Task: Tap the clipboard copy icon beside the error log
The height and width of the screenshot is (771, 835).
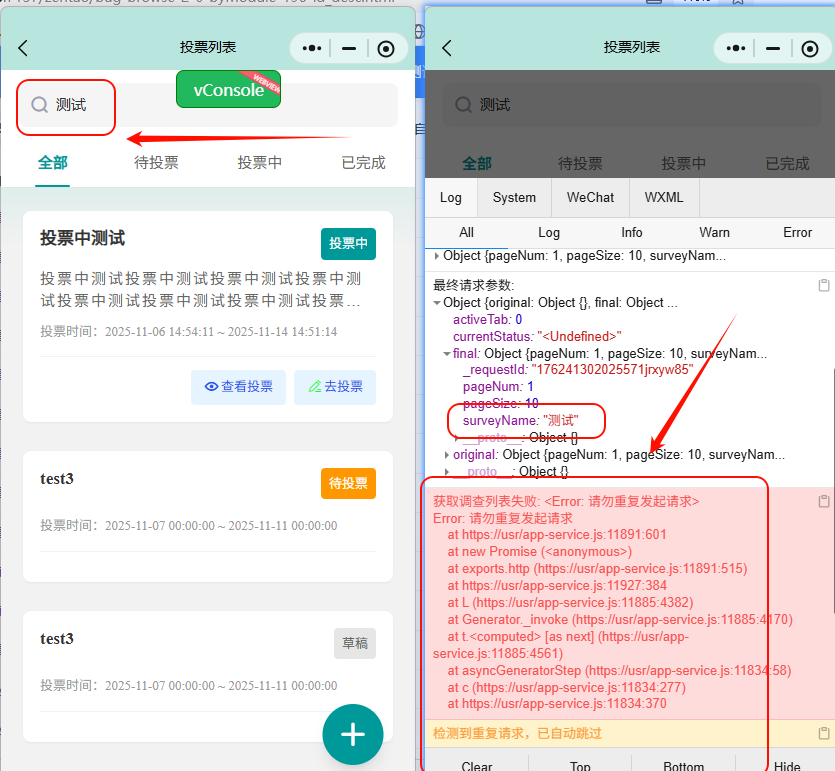Action: [823, 500]
